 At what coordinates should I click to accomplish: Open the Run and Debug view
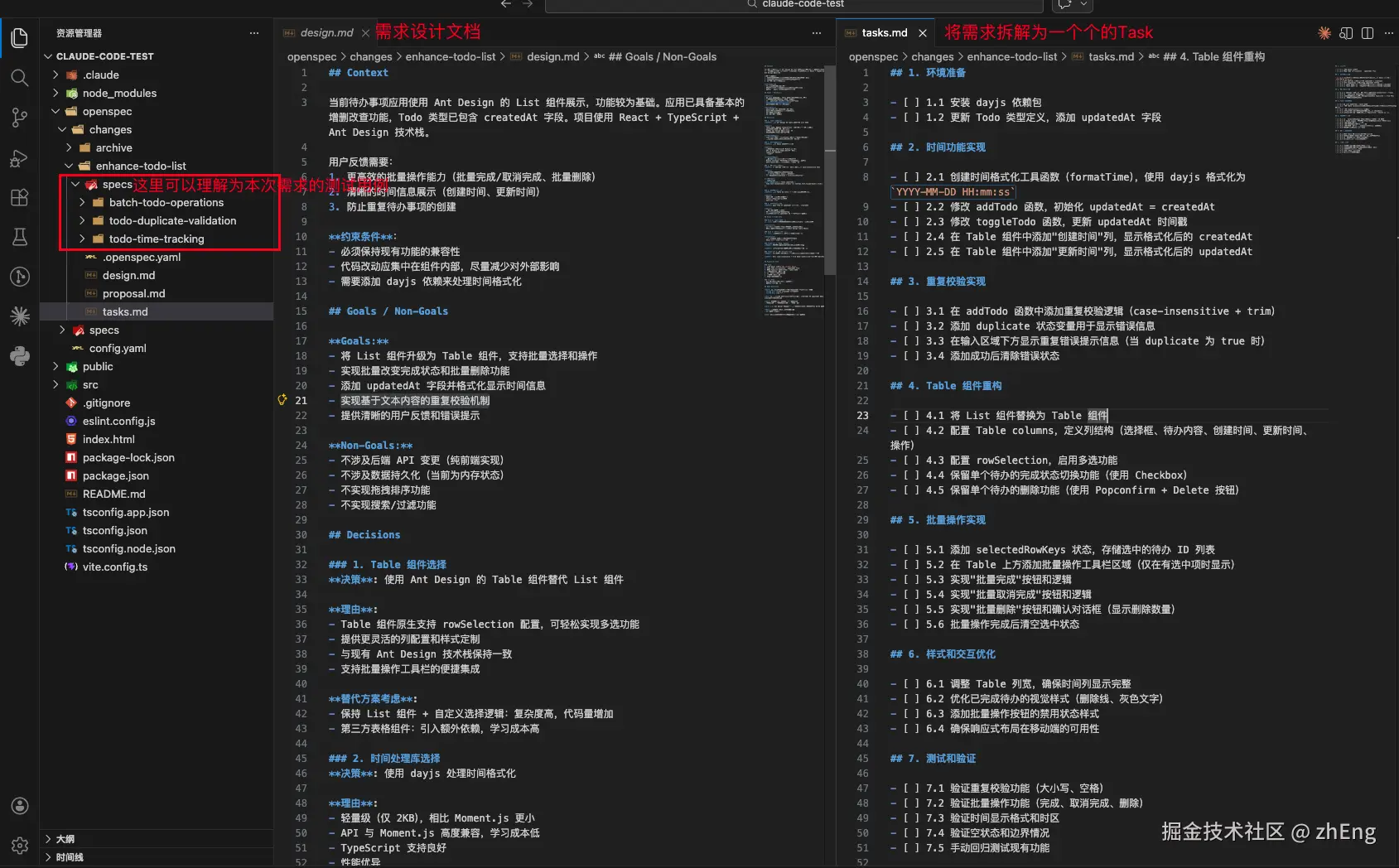click(20, 157)
